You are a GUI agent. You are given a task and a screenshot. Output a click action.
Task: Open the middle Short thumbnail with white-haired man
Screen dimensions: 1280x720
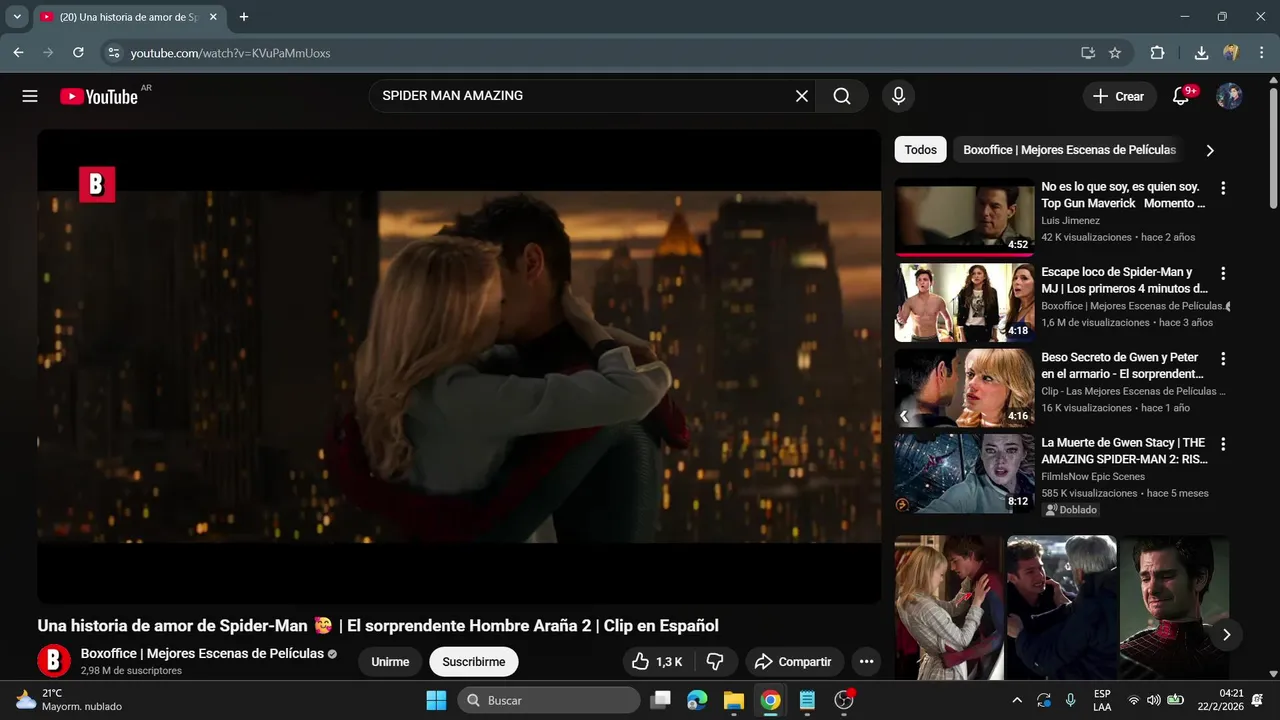pos(1061,607)
